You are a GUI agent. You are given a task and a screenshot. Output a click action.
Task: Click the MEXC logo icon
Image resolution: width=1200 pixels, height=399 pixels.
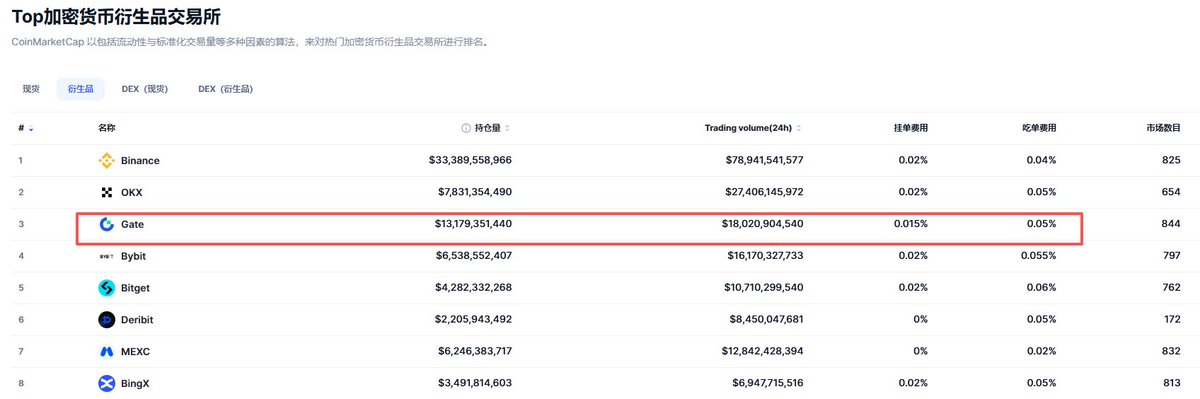tap(107, 352)
